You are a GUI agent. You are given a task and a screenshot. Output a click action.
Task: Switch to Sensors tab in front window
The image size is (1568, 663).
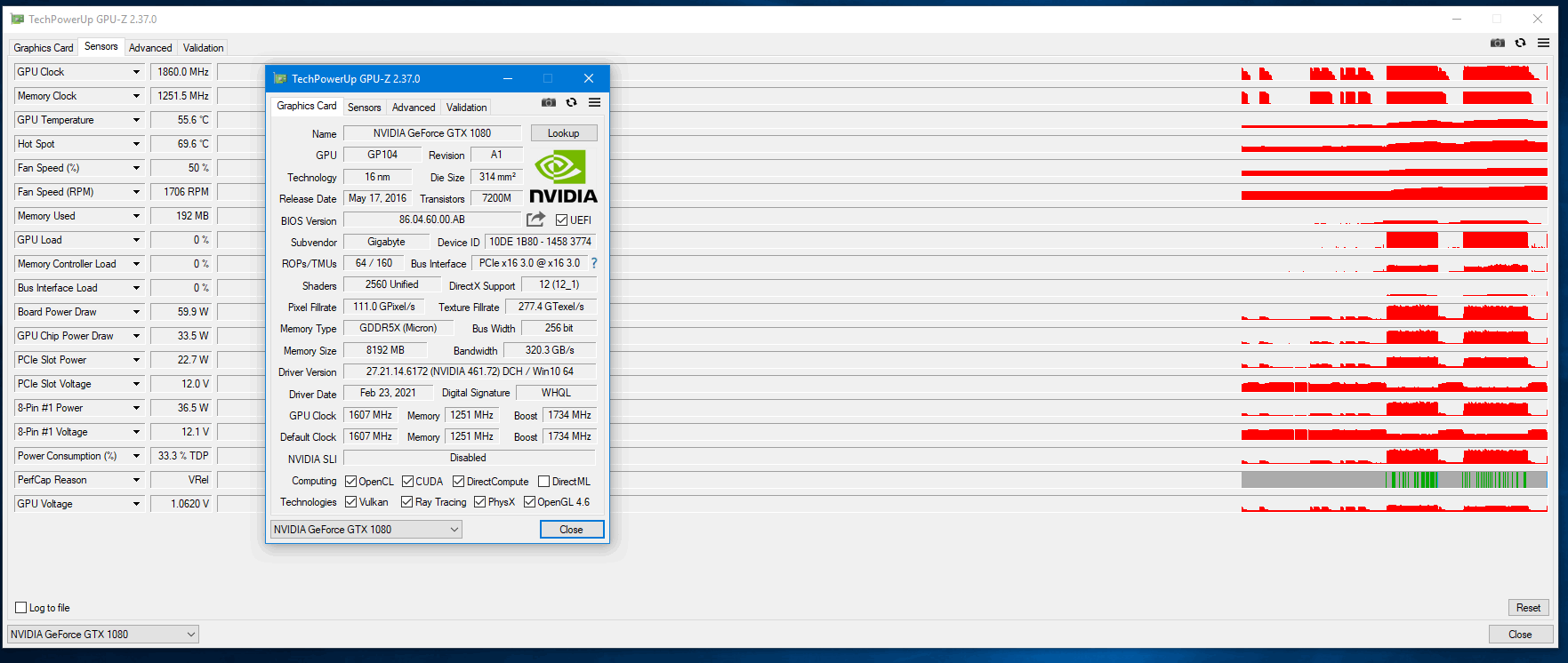(365, 108)
